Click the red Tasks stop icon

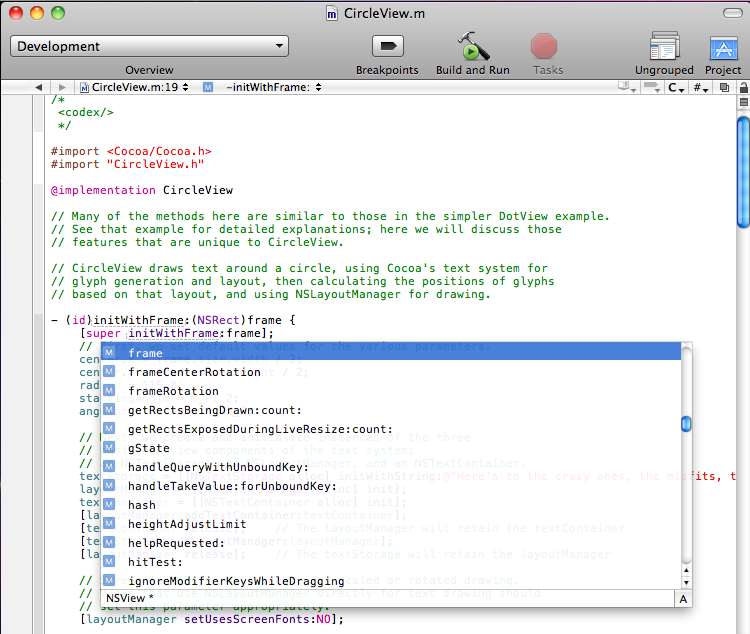click(x=544, y=46)
